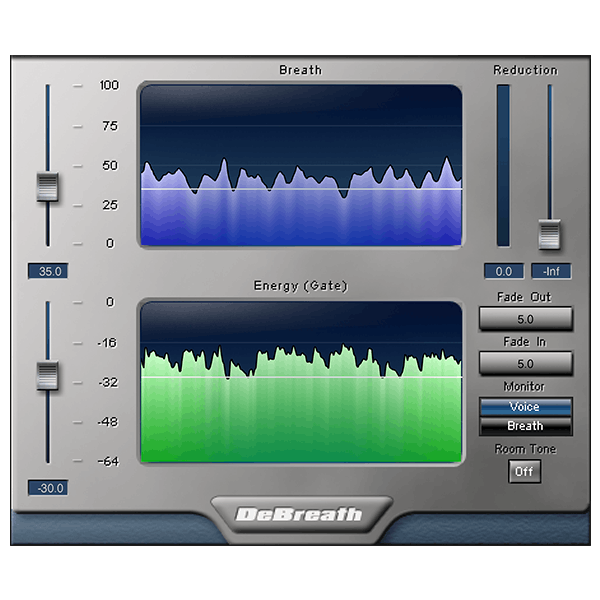The height and width of the screenshot is (600, 600).
Task: Click the vertical Reduction meter bar
Action: click(503, 165)
